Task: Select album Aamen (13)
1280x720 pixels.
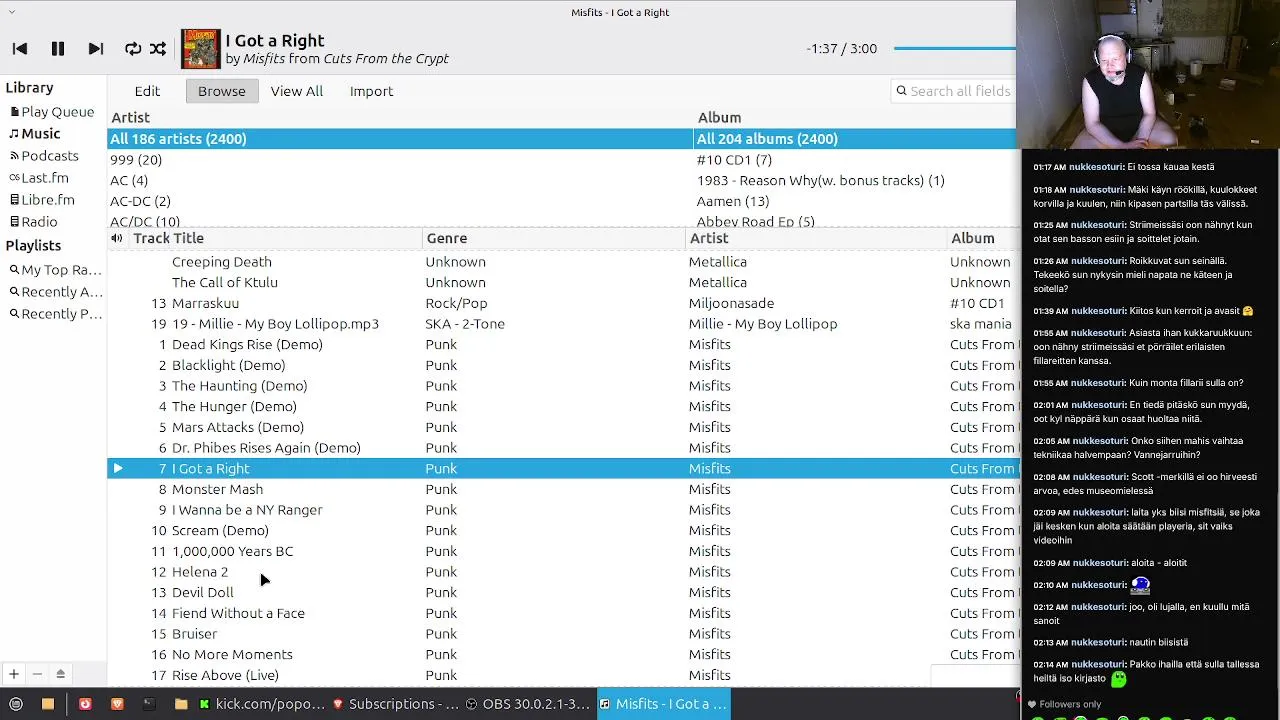Action: (733, 202)
